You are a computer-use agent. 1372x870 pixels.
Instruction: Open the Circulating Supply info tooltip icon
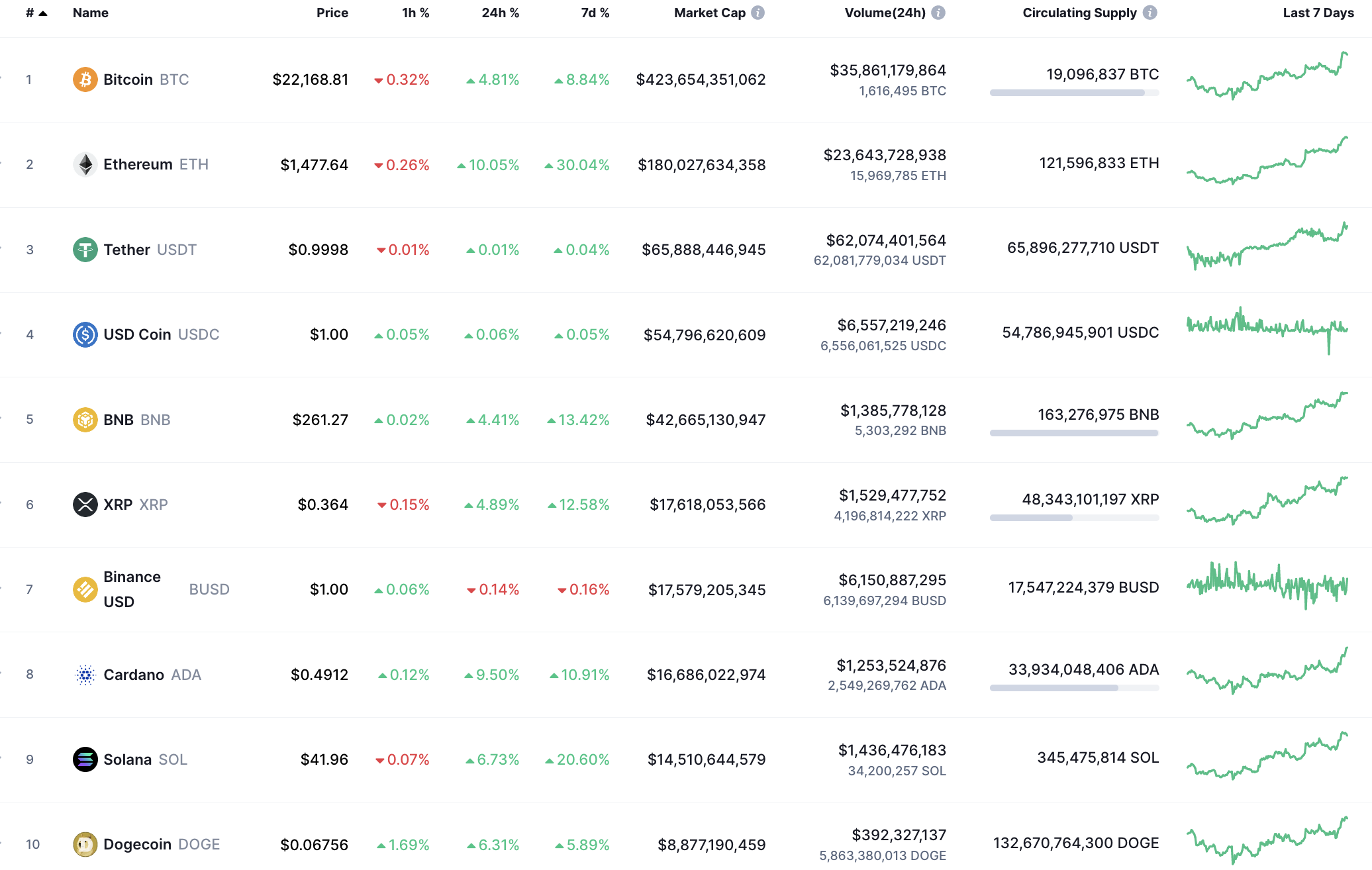coord(1150,12)
